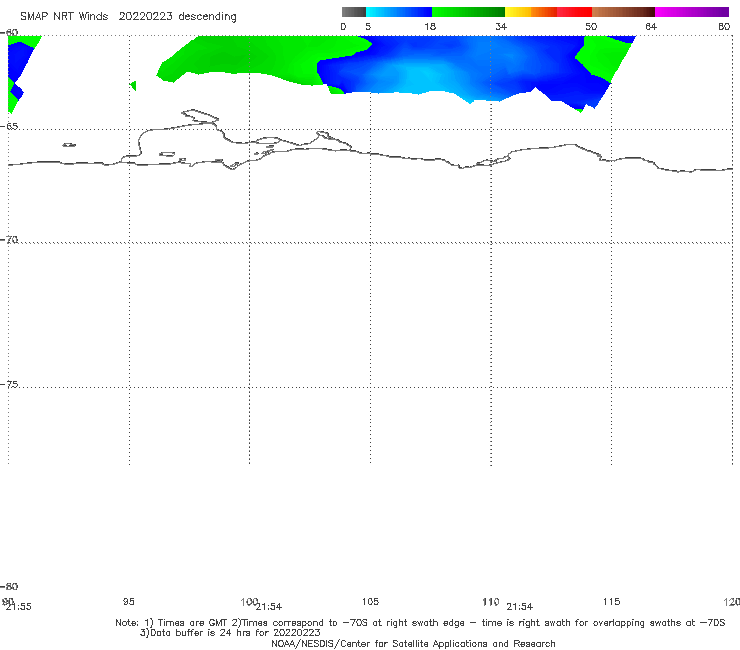The image size is (740, 650).
Task: Click the longitude label '105'
Action: tap(370, 602)
